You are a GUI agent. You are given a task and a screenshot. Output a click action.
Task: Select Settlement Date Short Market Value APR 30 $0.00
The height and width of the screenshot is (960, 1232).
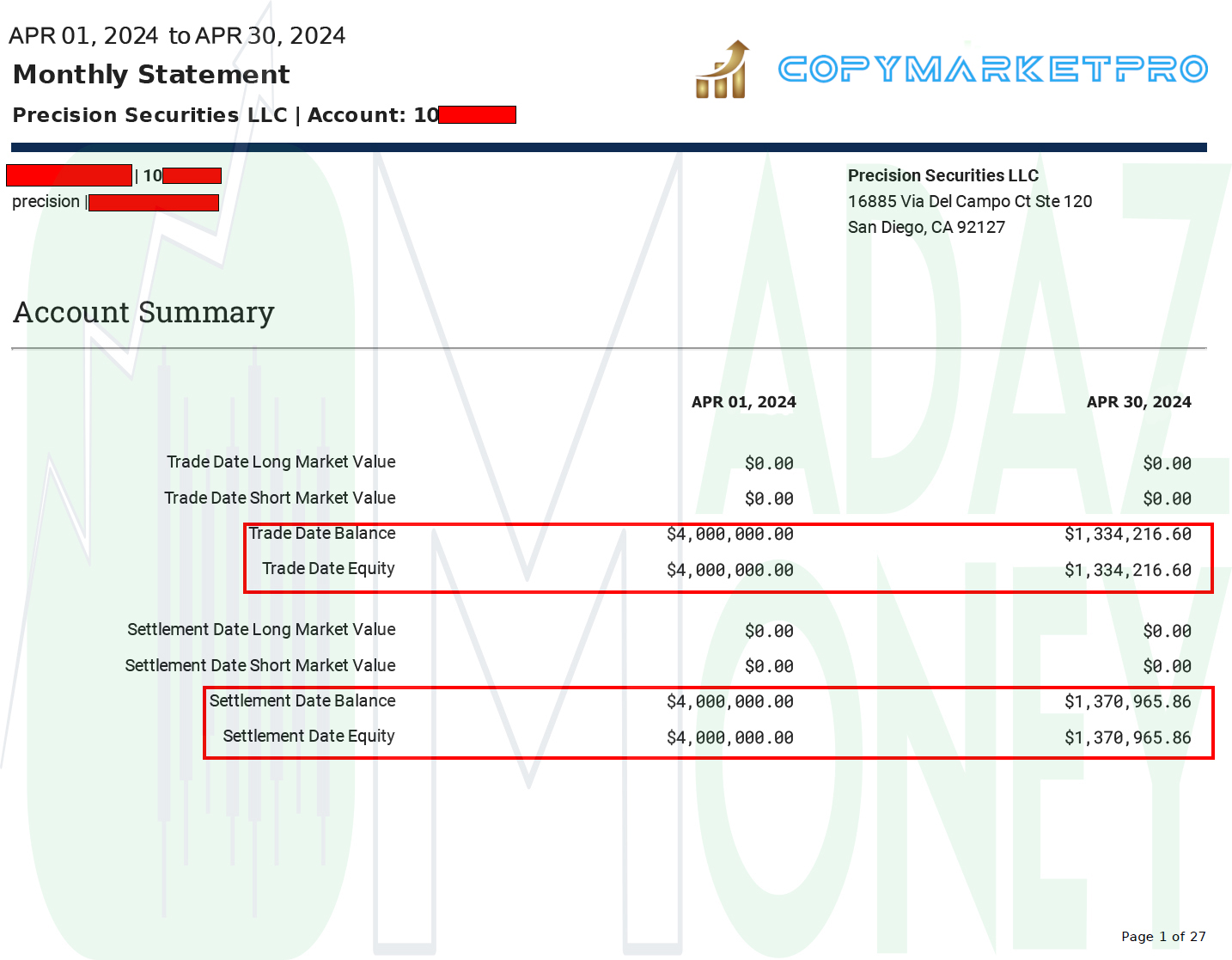click(x=1168, y=667)
